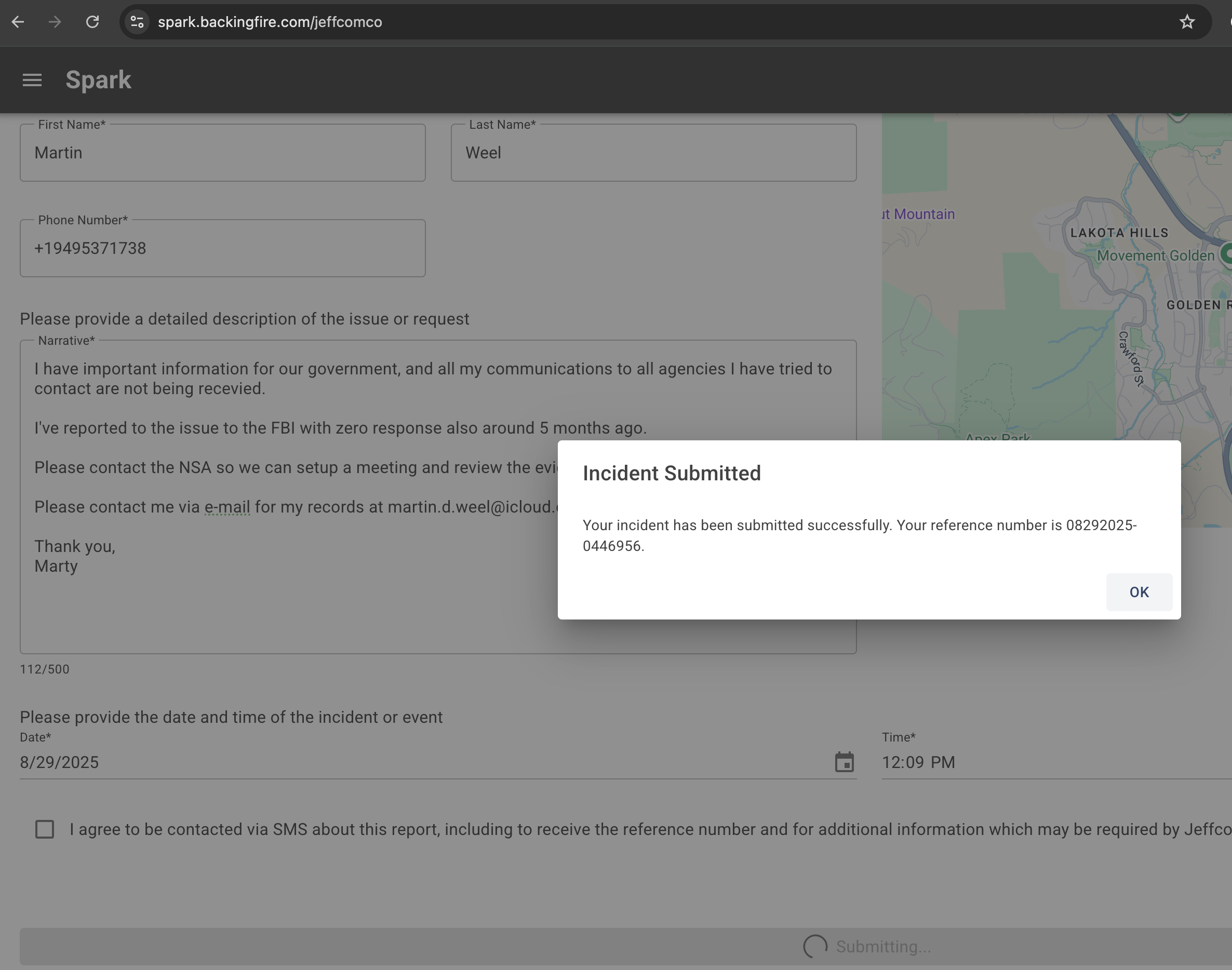Open the hamburger navigation menu

tap(32, 80)
